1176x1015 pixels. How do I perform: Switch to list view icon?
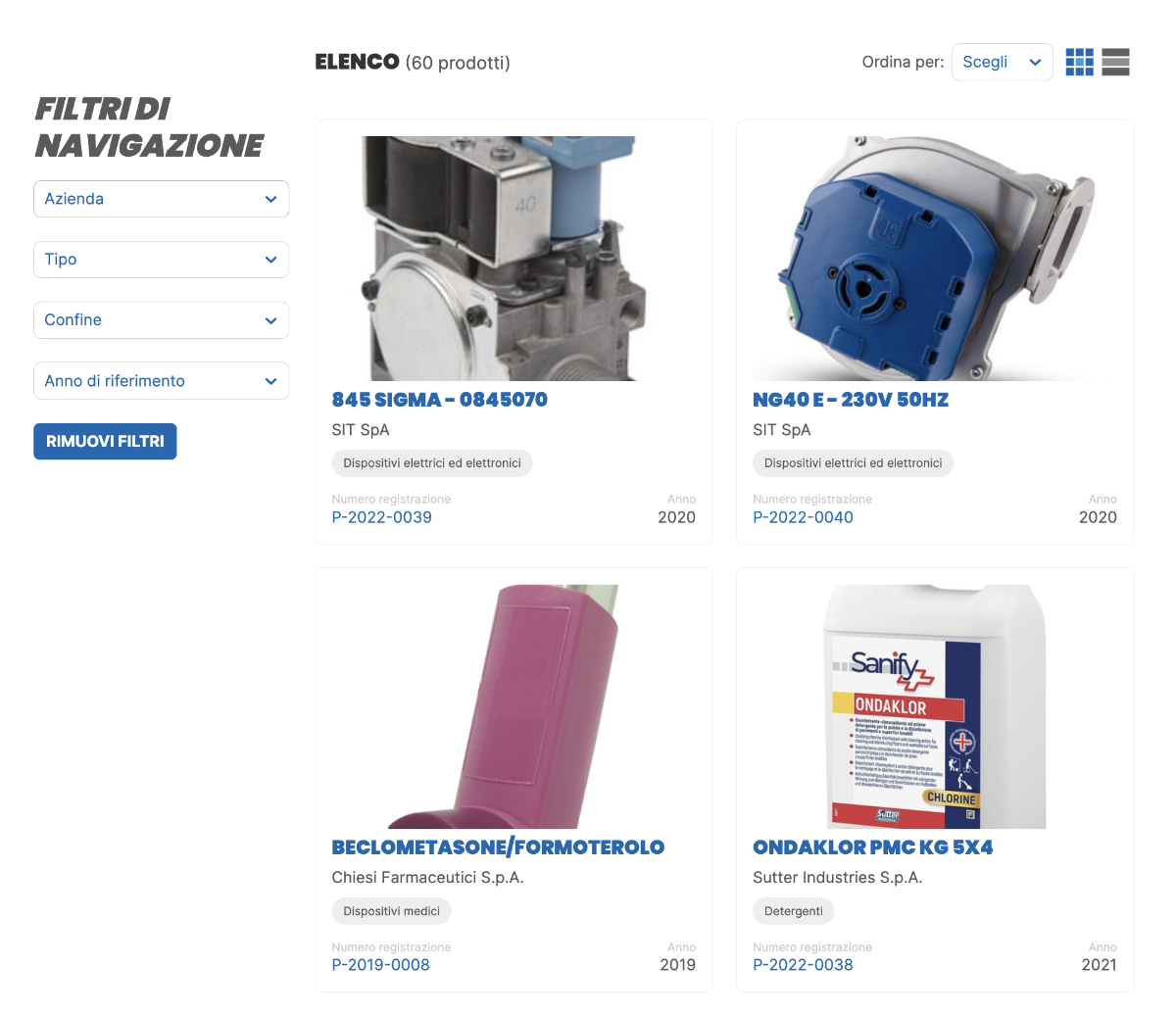pyautogui.click(x=1115, y=62)
